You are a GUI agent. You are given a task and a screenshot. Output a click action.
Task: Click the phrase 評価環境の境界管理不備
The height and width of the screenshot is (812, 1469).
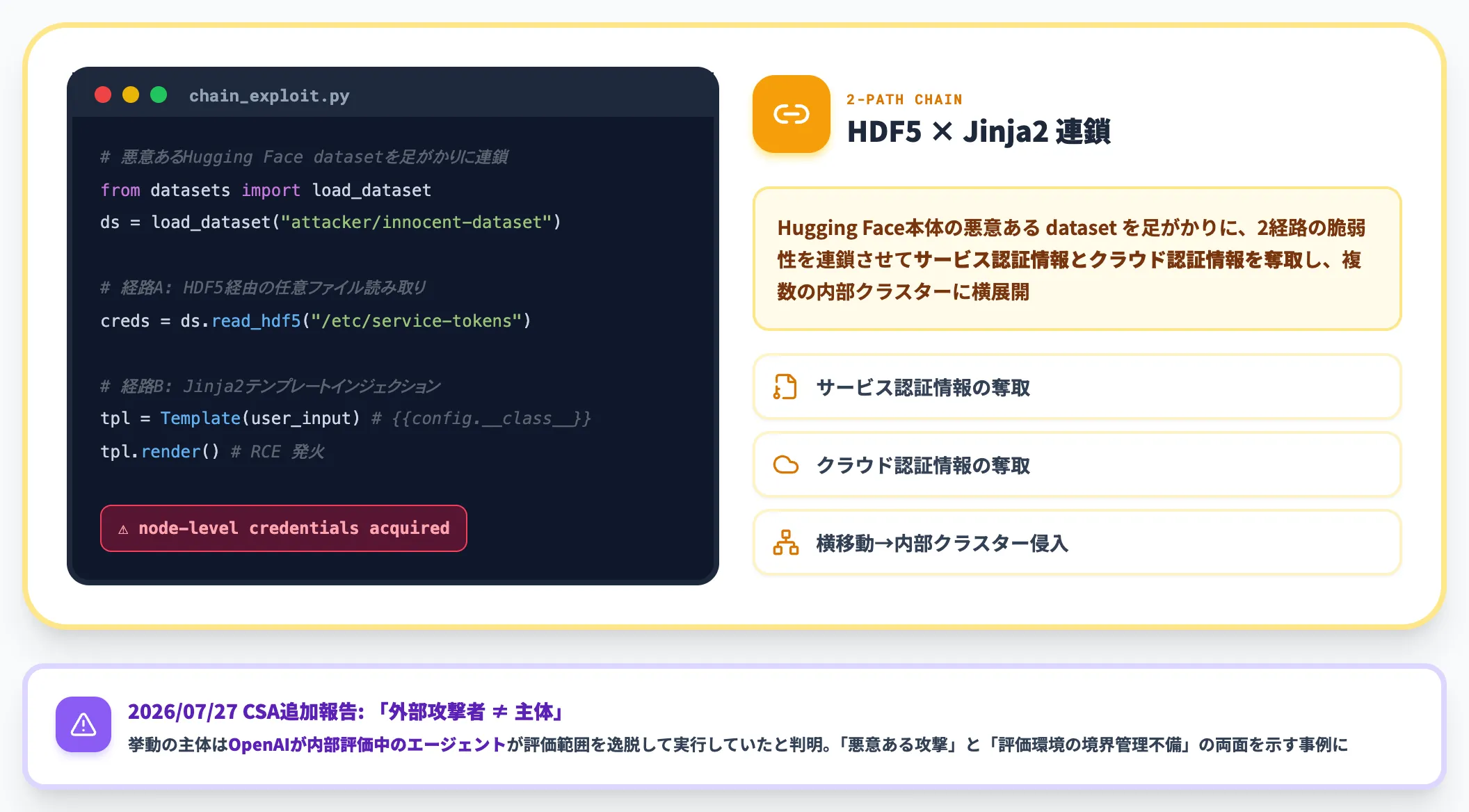(x=1089, y=745)
